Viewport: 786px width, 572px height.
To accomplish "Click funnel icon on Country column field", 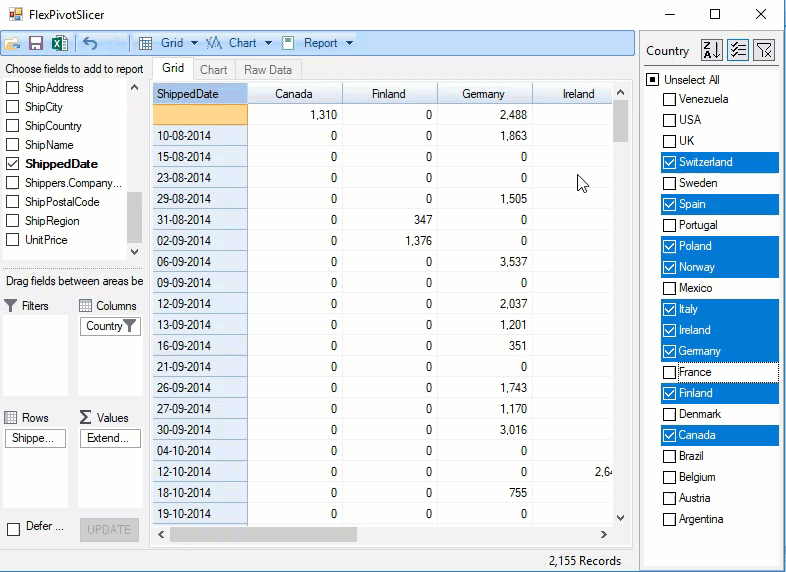I will 131,326.
